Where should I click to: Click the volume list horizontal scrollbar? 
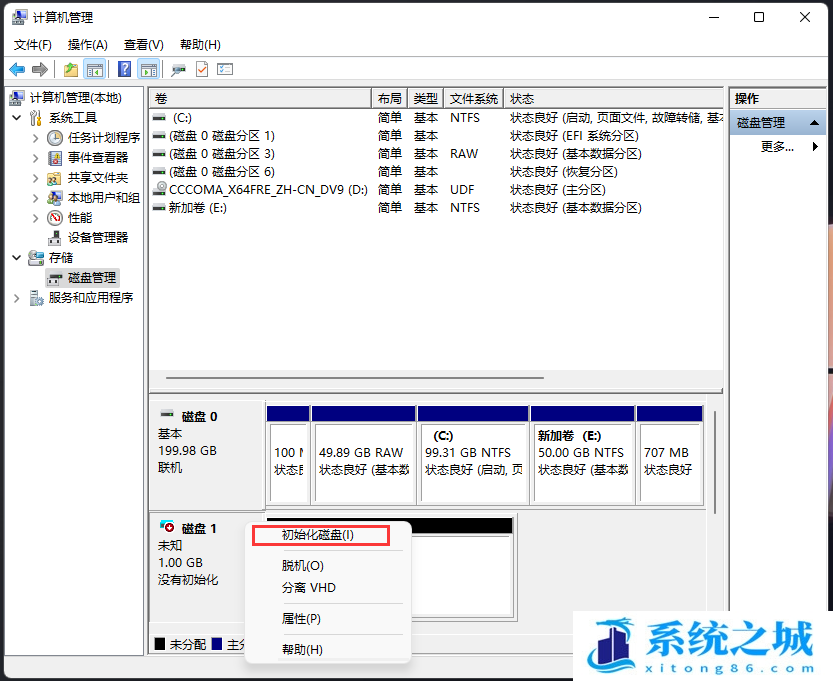tap(354, 378)
